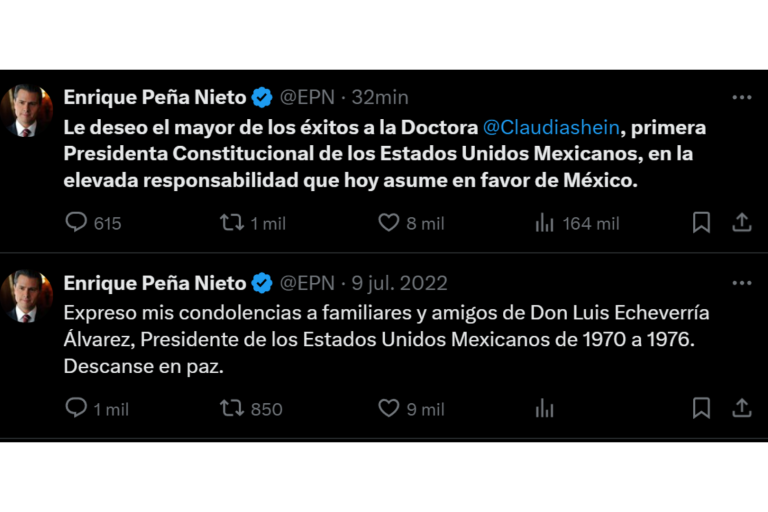Share the first tweet via upload icon
The width and height of the screenshot is (768, 512).
[x=741, y=223]
